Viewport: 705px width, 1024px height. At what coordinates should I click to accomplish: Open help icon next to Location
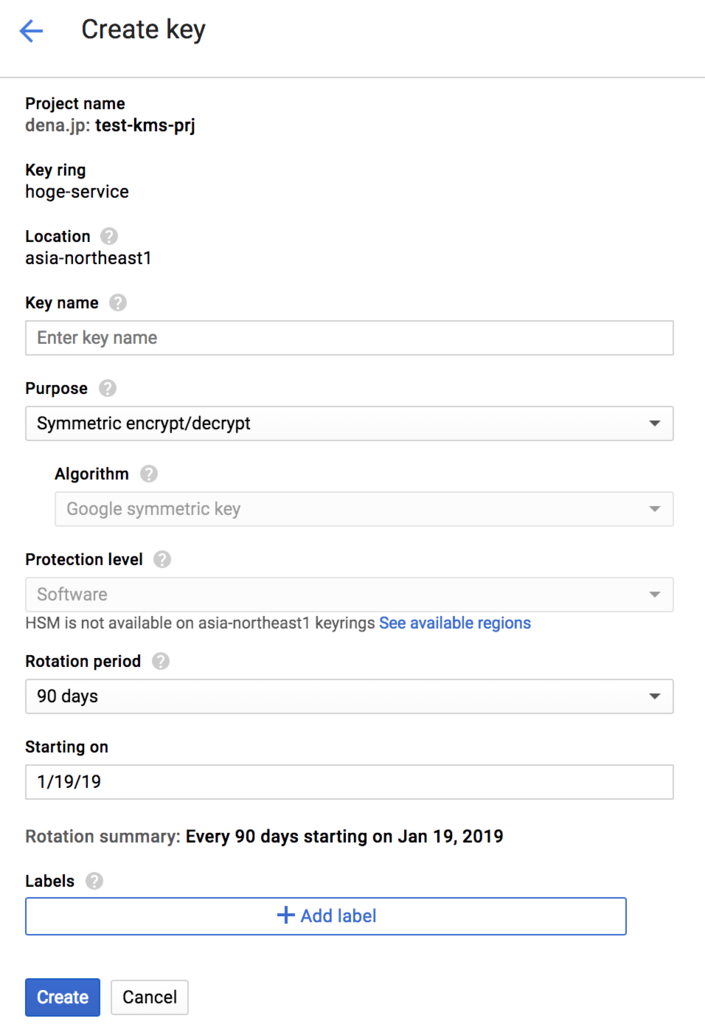tap(109, 236)
